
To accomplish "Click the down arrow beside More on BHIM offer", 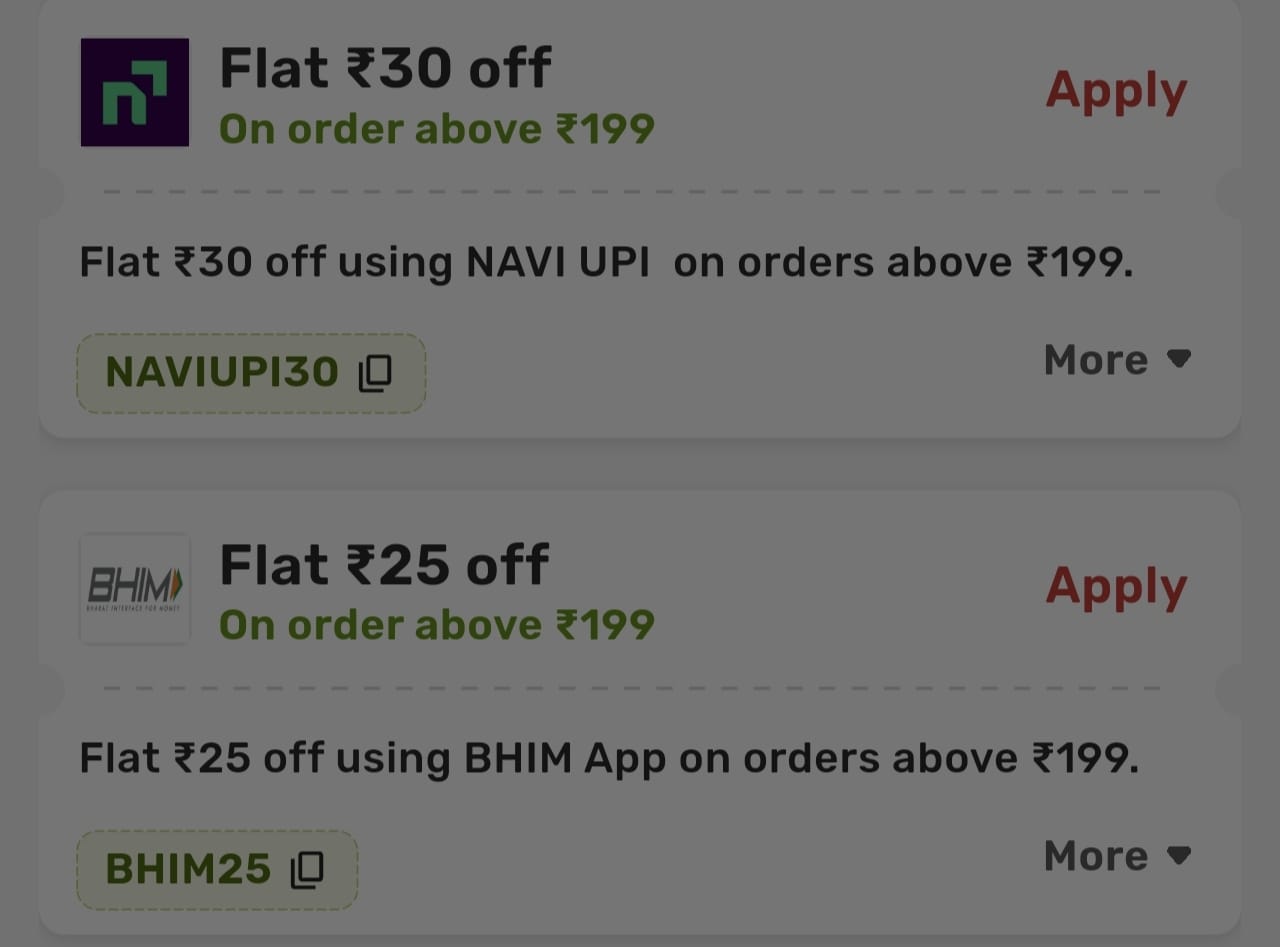I will click(1180, 855).
